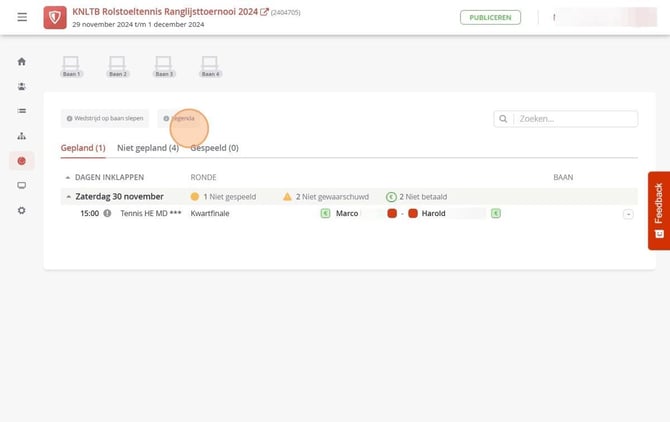670x422 pixels.
Task: Click the Zoeken search field
Action: click(x=566, y=119)
